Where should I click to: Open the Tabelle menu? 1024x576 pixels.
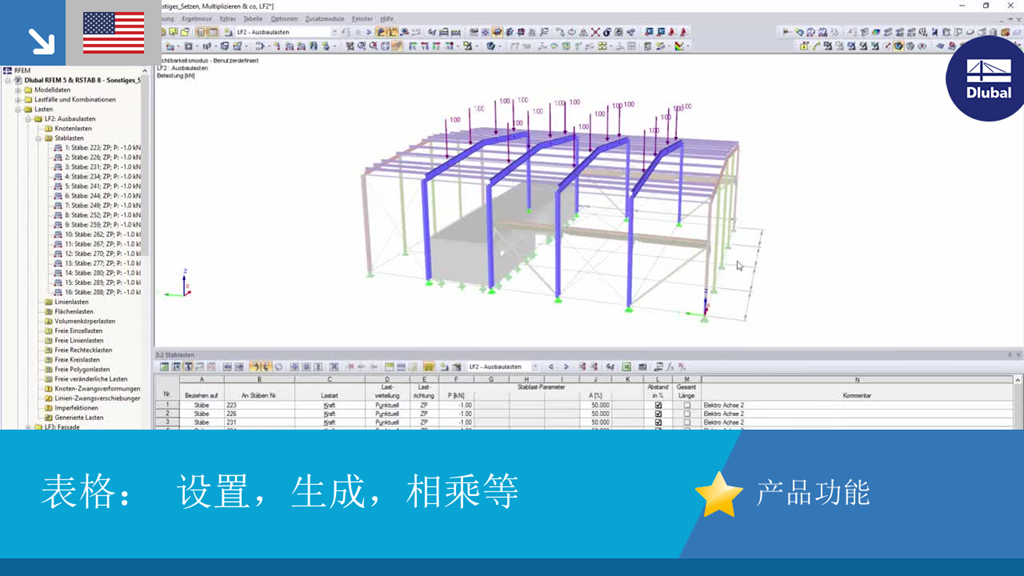tap(253, 19)
